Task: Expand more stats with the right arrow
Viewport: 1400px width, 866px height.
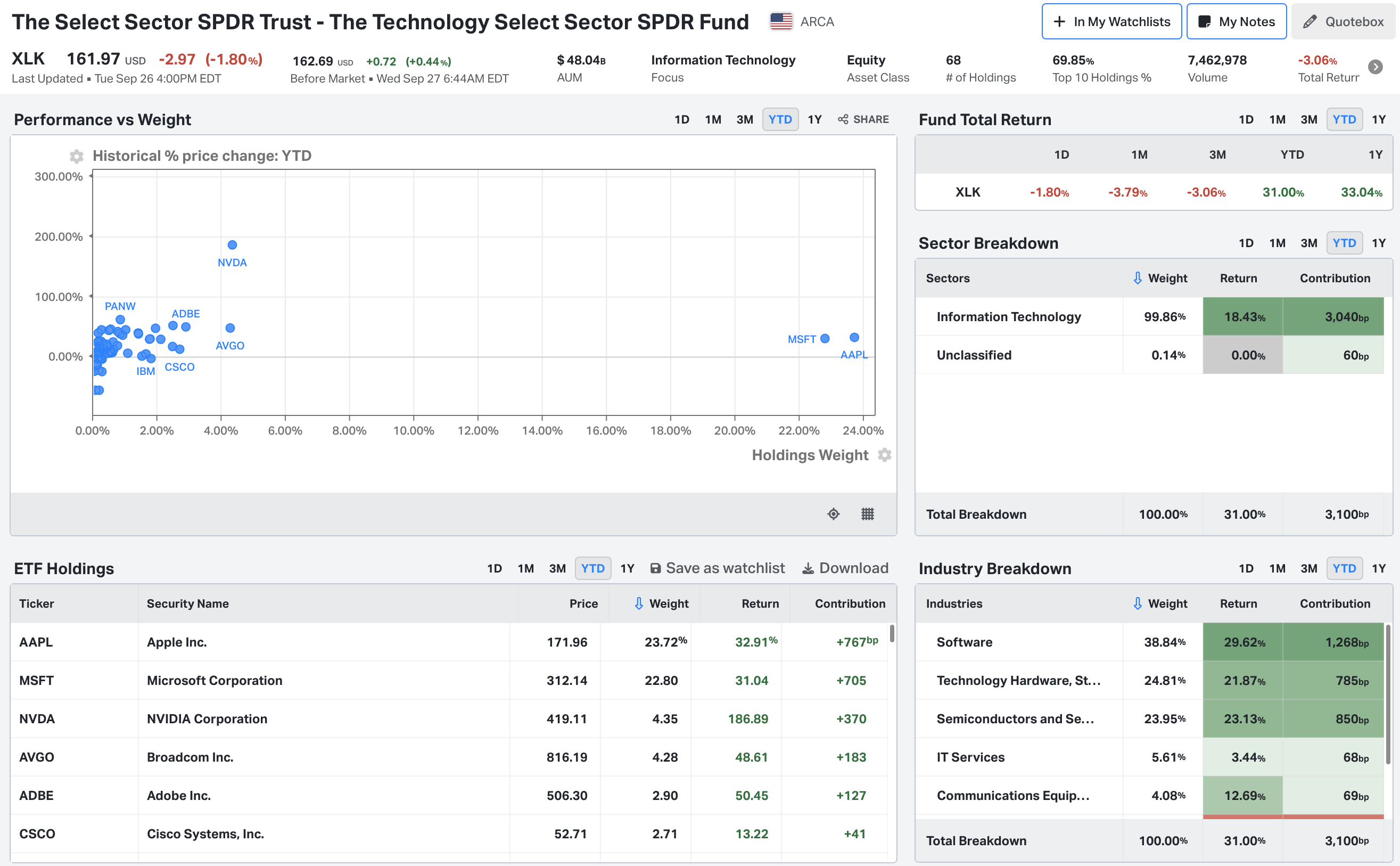Action: pos(1376,67)
